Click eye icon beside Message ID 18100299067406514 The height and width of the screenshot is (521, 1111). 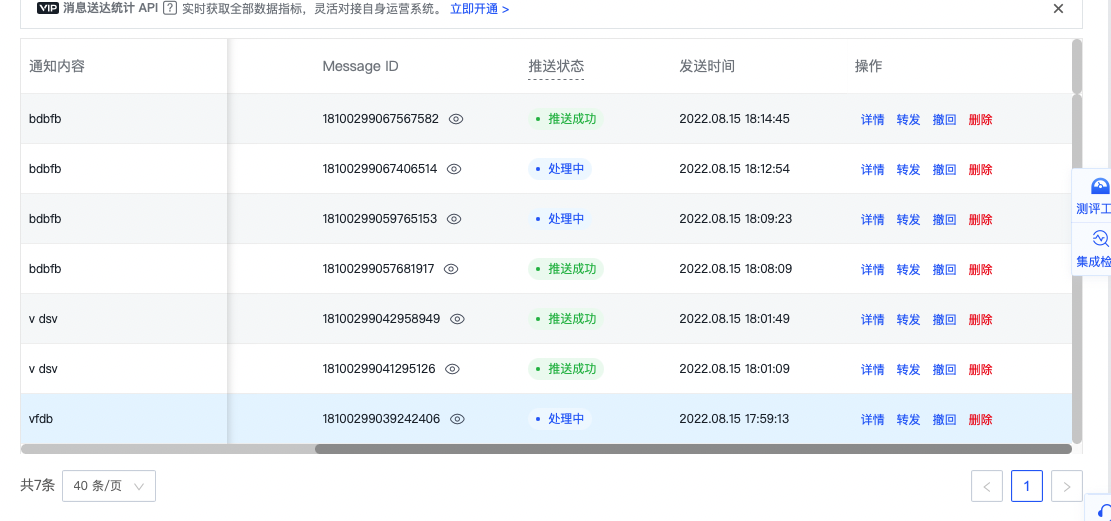pyautogui.click(x=454, y=169)
